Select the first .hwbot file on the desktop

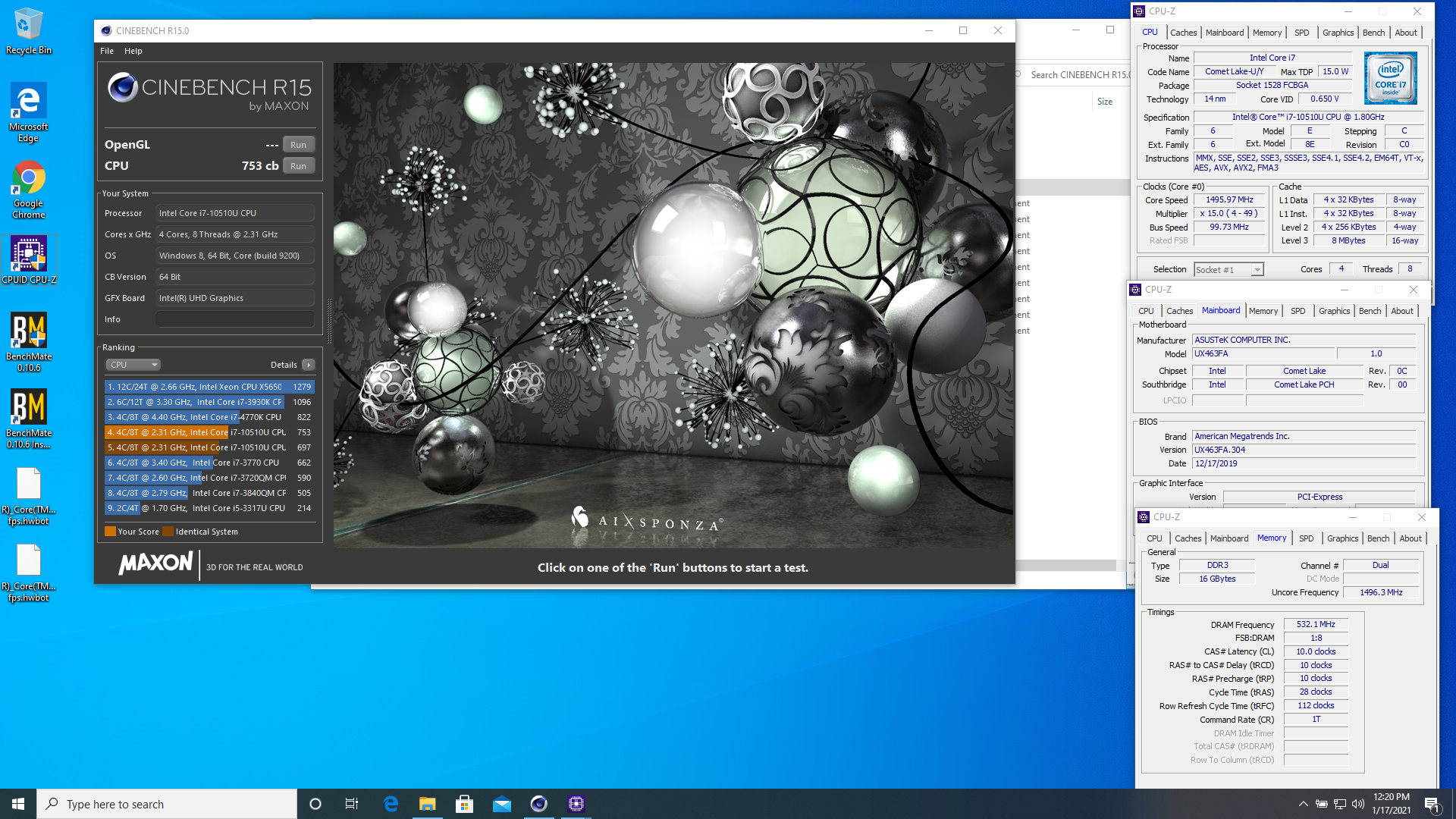pyautogui.click(x=28, y=496)
